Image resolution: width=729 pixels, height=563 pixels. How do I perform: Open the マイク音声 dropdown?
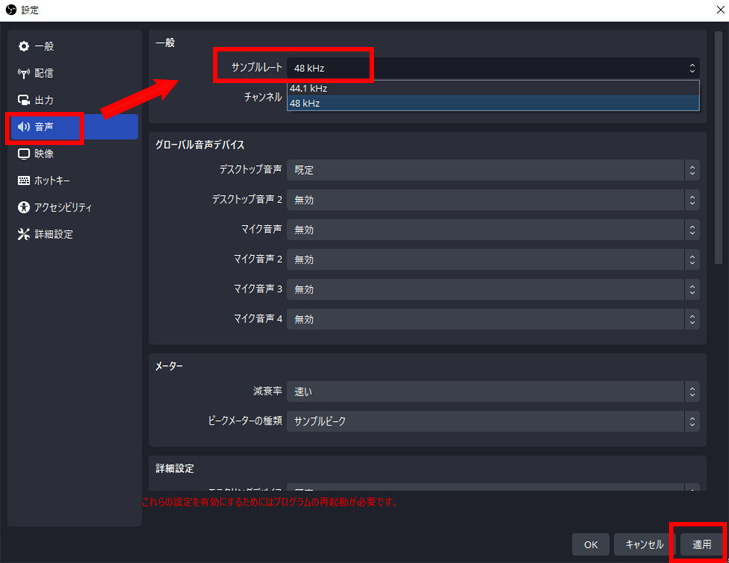(x=493, y=230)
